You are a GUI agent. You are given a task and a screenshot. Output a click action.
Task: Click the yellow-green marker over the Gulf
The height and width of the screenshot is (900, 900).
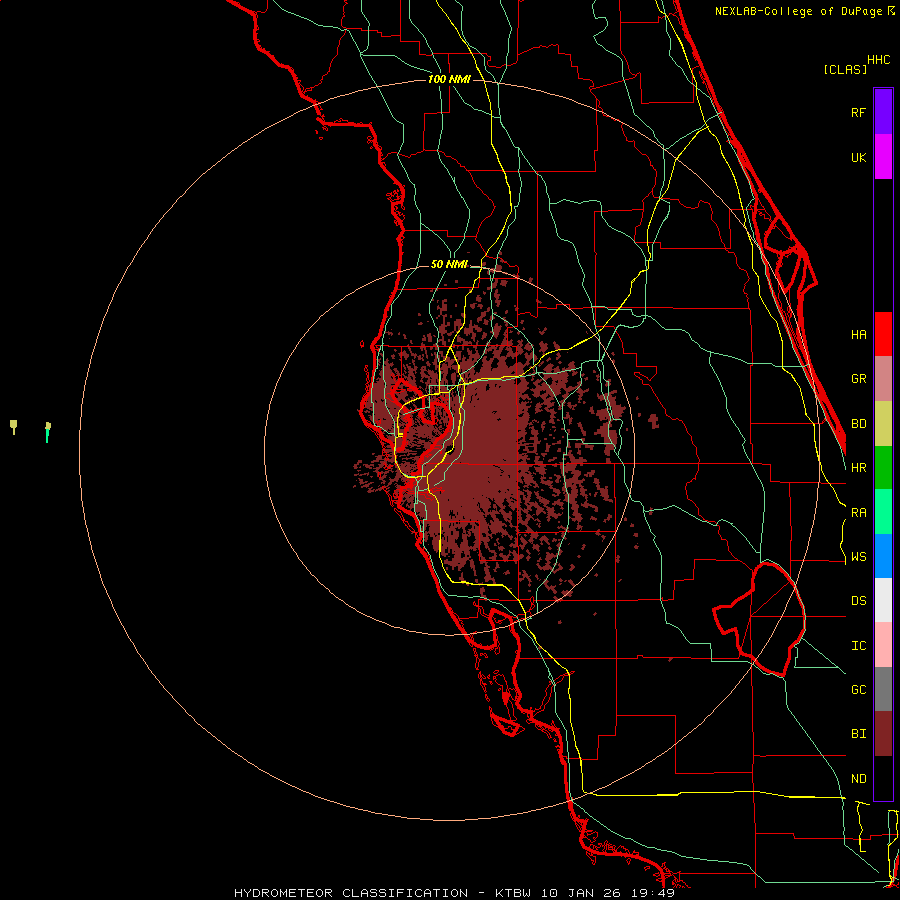[48, 432]
